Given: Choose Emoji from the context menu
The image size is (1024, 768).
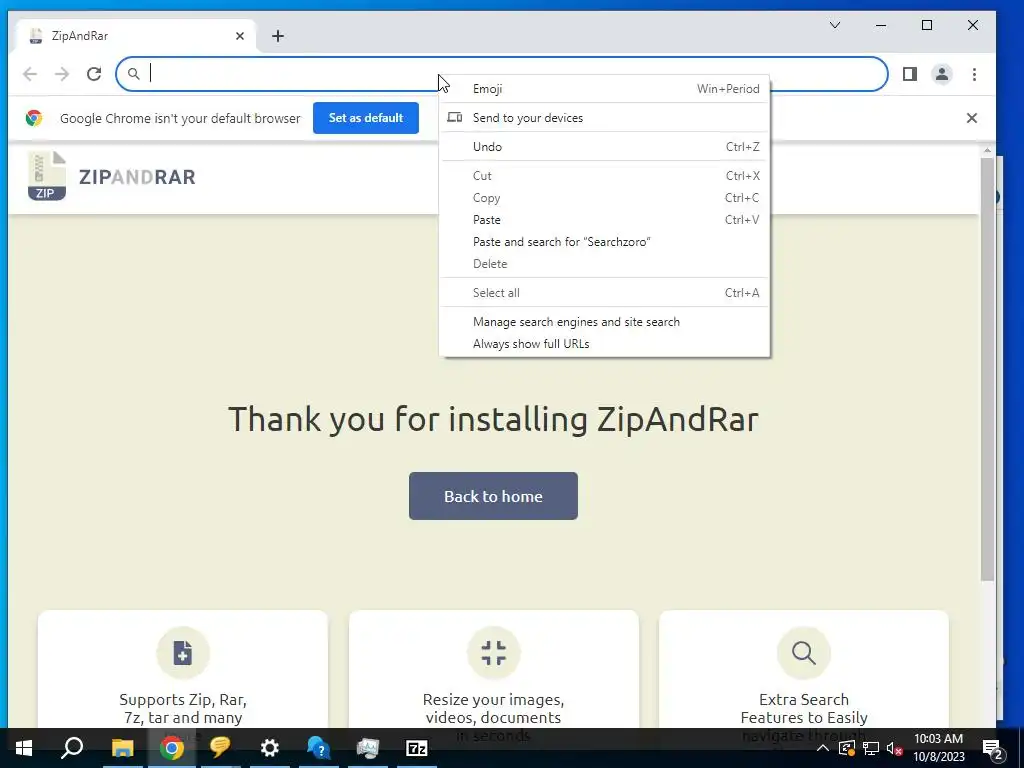Looking at the screenshot, I should (x=605, y=89).
